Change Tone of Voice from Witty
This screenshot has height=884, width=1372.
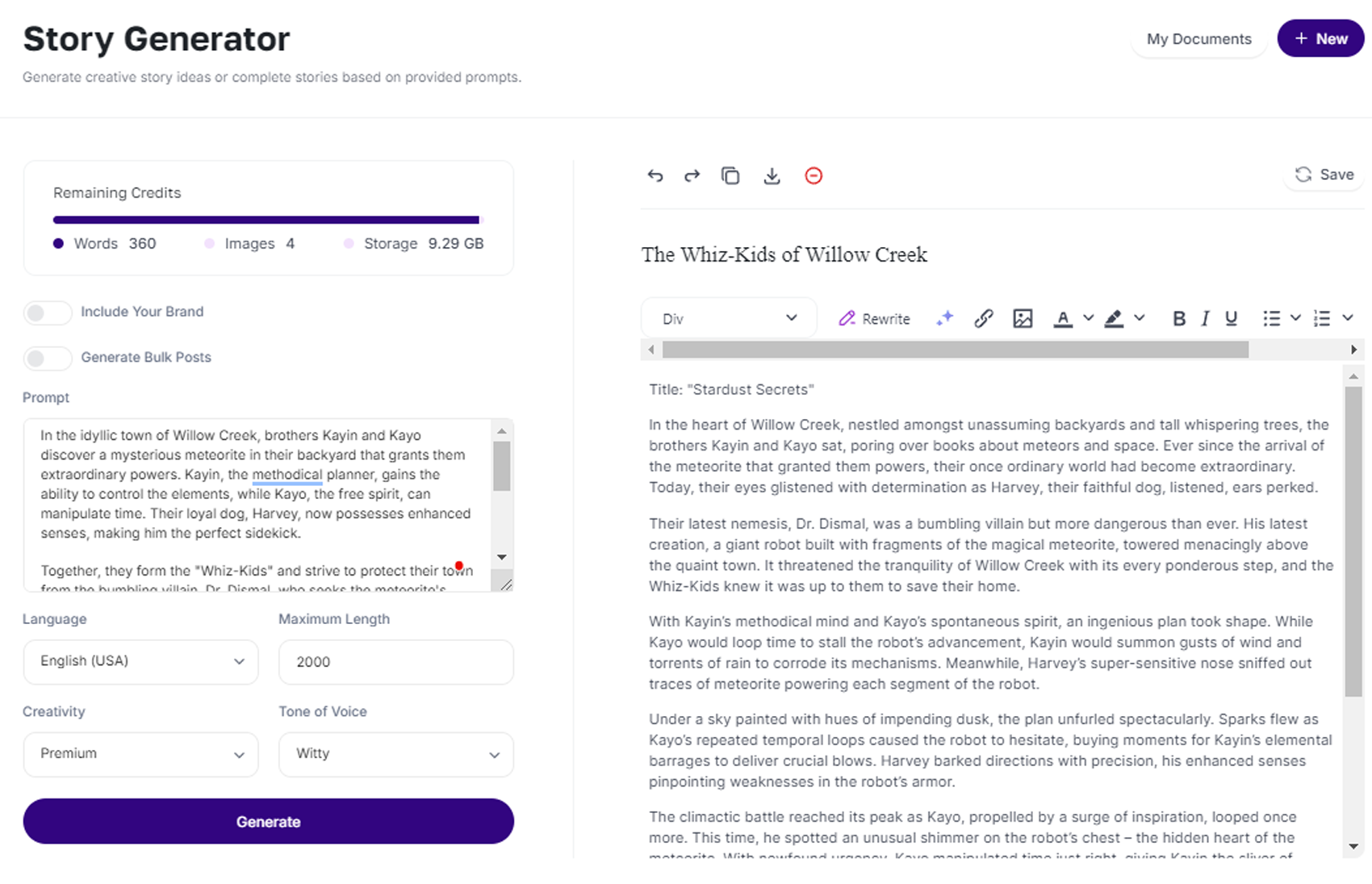pyautogui.click(x=395, y=754)
